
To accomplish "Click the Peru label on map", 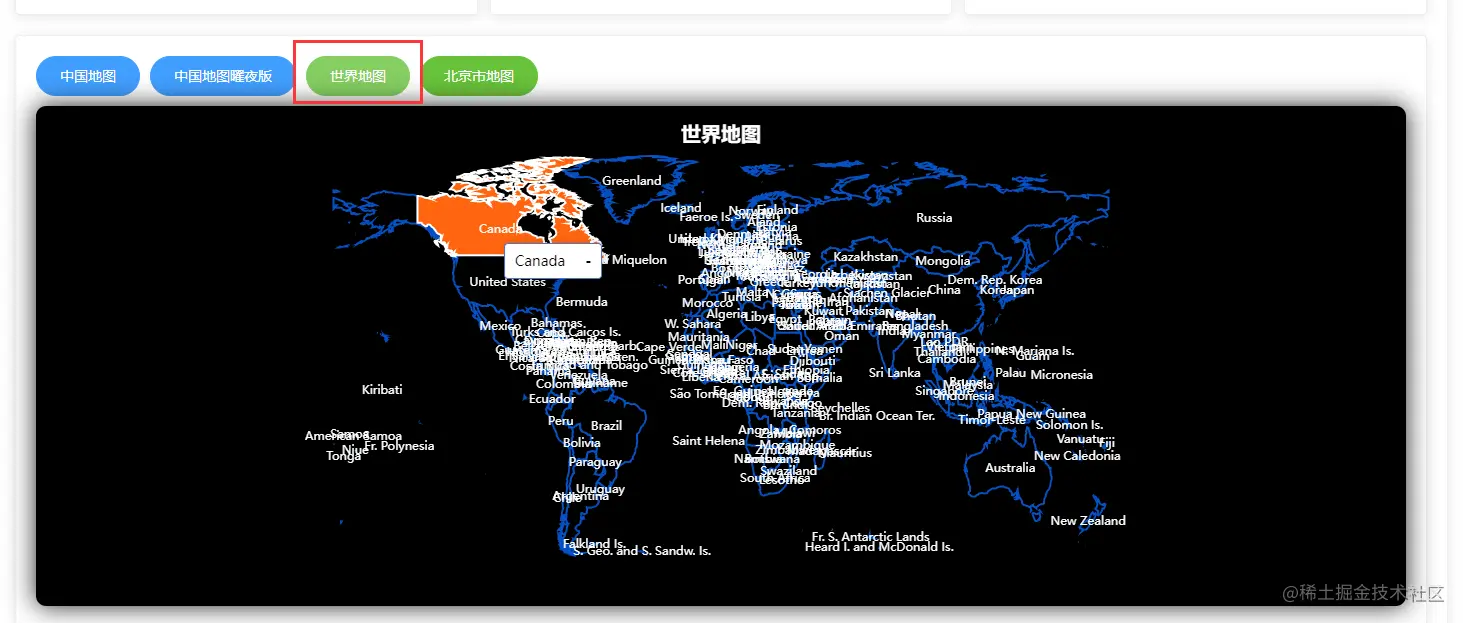I will pos(561,421).
